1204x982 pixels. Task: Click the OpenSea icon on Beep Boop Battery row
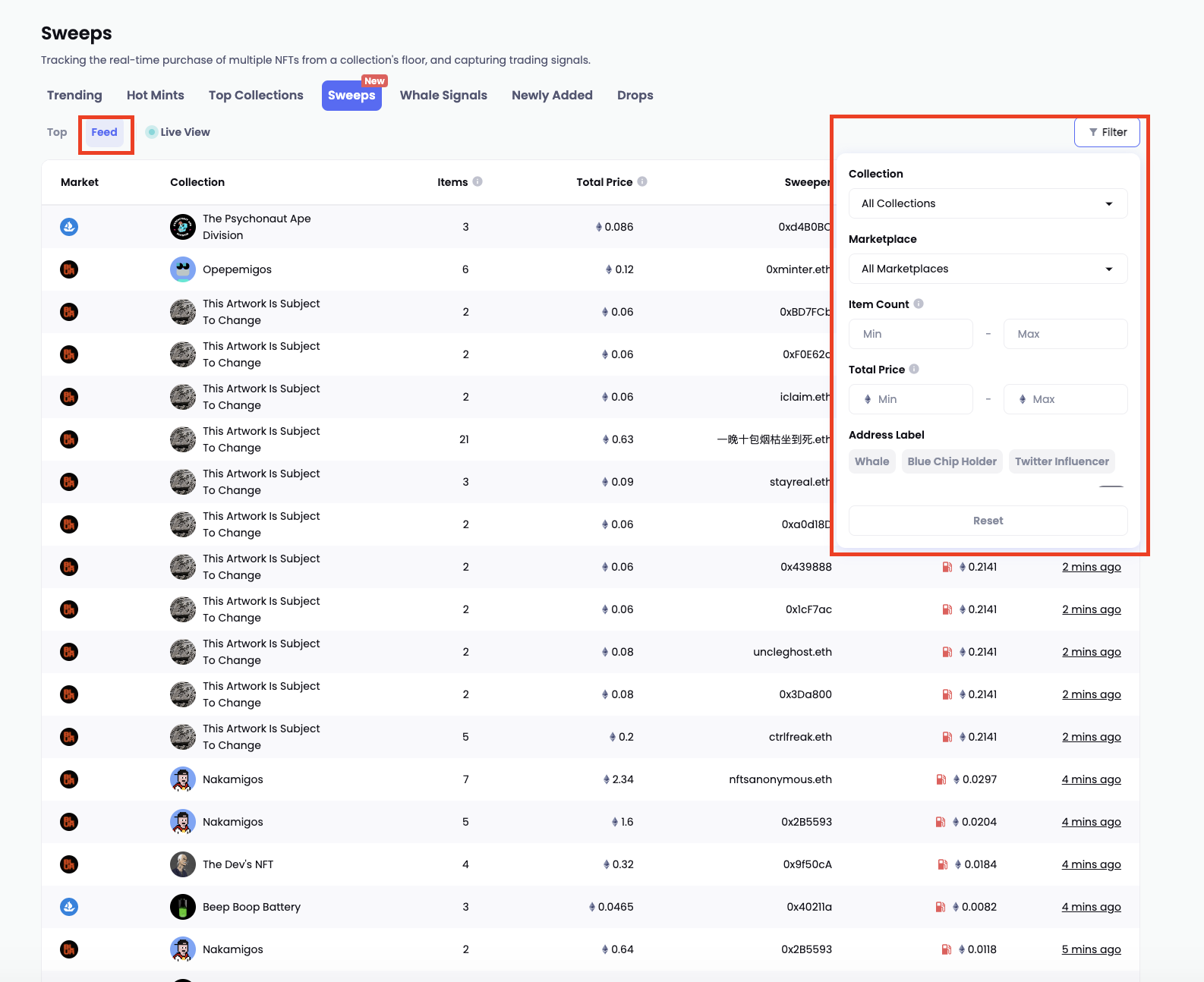(69, 907)
